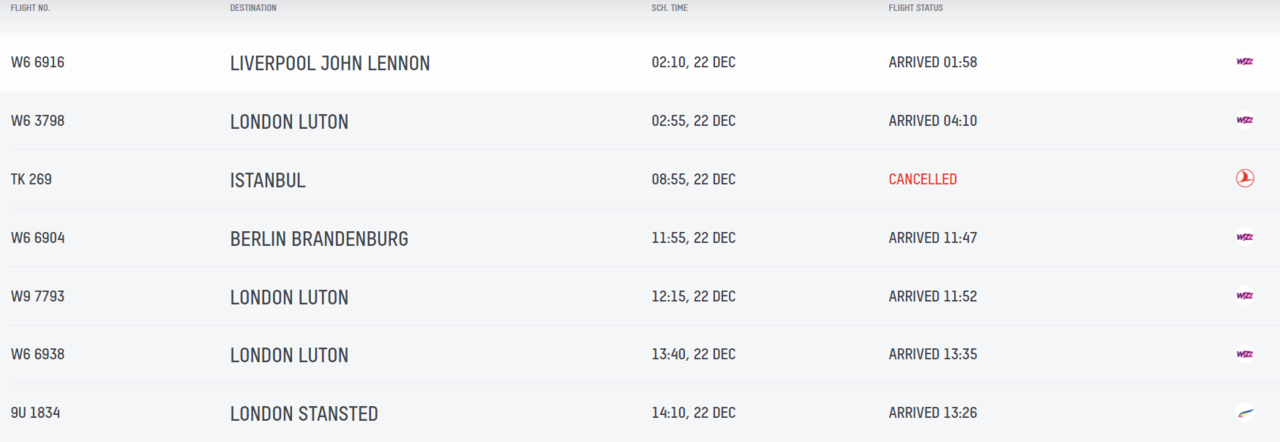
Task: Click the Arrived 13:35 status of W6 6938
Action: pyautogui.click(x=933, y=355)
